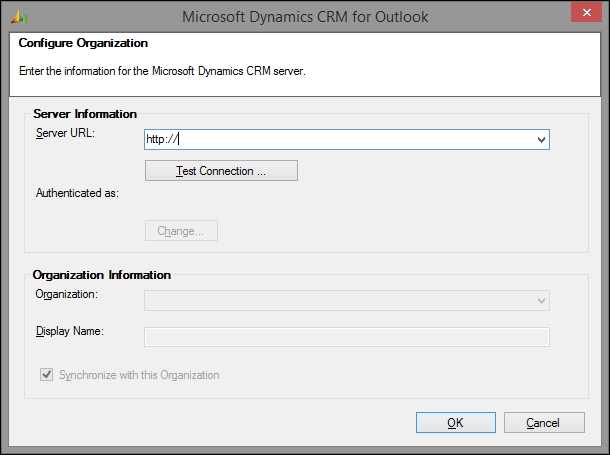Click the 'Enter the information for the Microsoft Dynamics CRM server' text
Viewport: 610px width, 455px height.
pyautogui.click(x=162, y=71)
